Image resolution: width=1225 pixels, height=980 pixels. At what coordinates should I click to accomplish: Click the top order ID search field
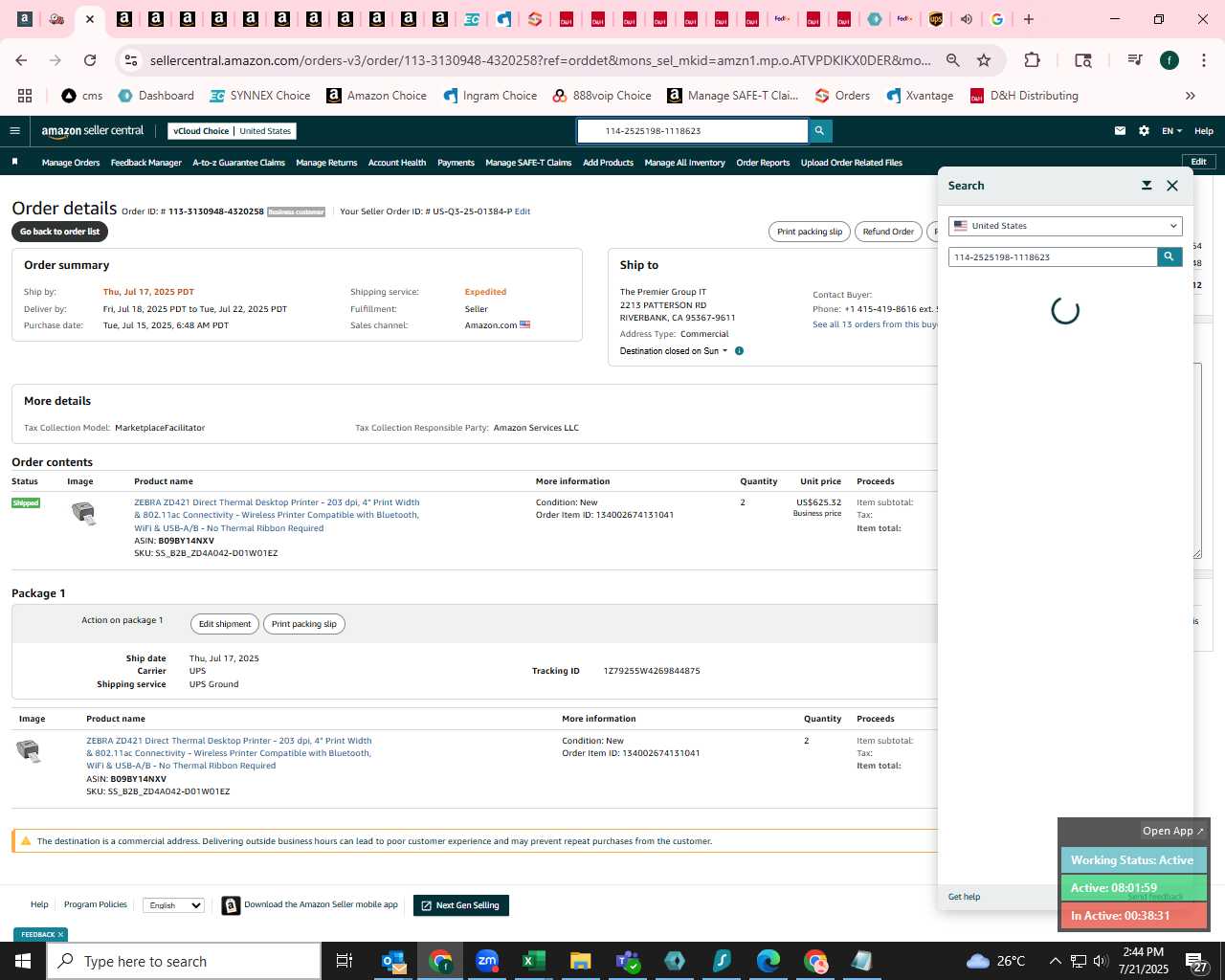tap(692, 131)
